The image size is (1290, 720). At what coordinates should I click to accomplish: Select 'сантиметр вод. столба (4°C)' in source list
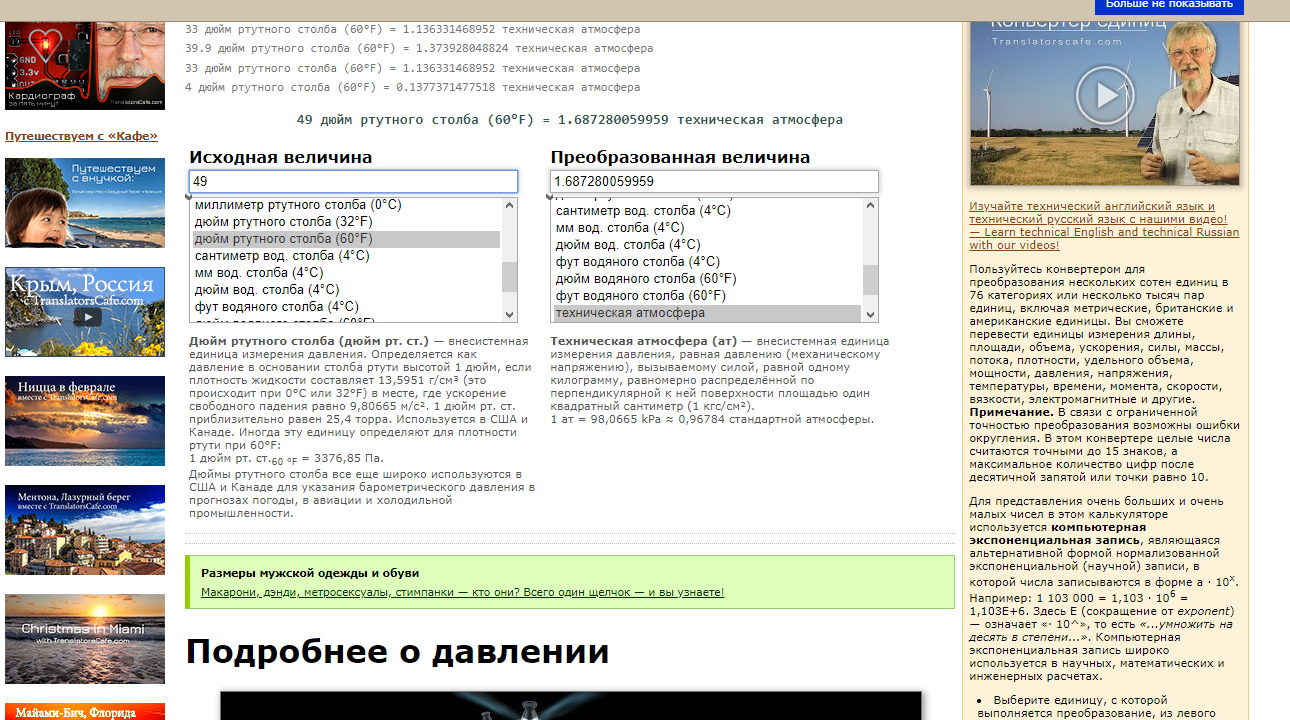click(346, 256)
